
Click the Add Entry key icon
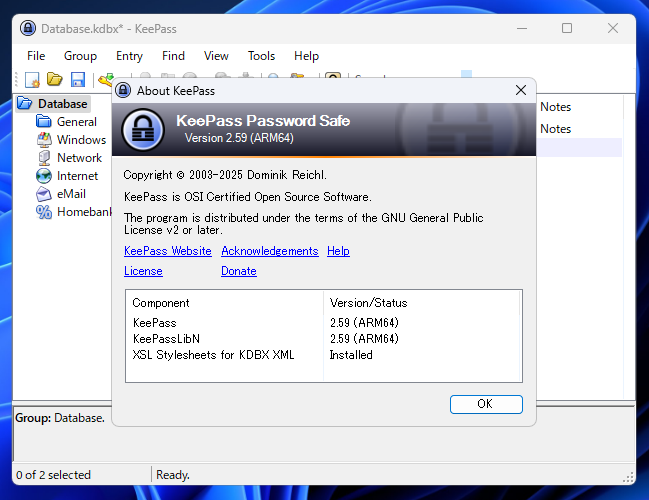pyautogui.click(x=106, y=79)
